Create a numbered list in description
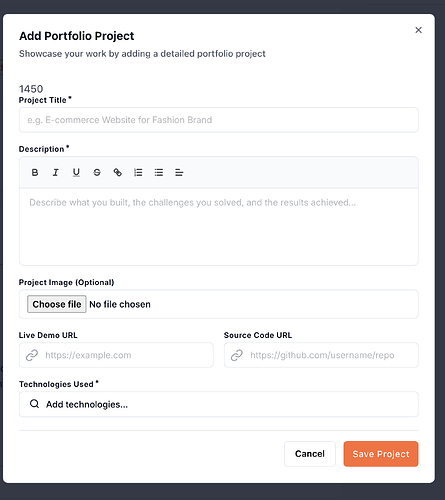 (138, 172)
